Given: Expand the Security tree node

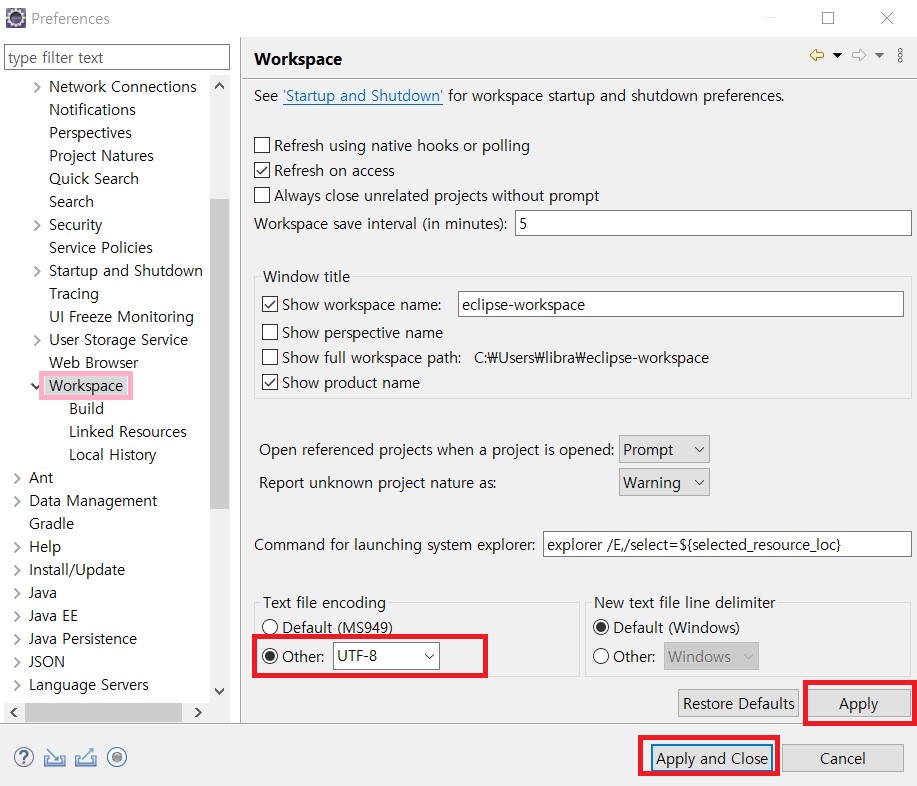Looking at the screenshot, I should click(37, 225).
